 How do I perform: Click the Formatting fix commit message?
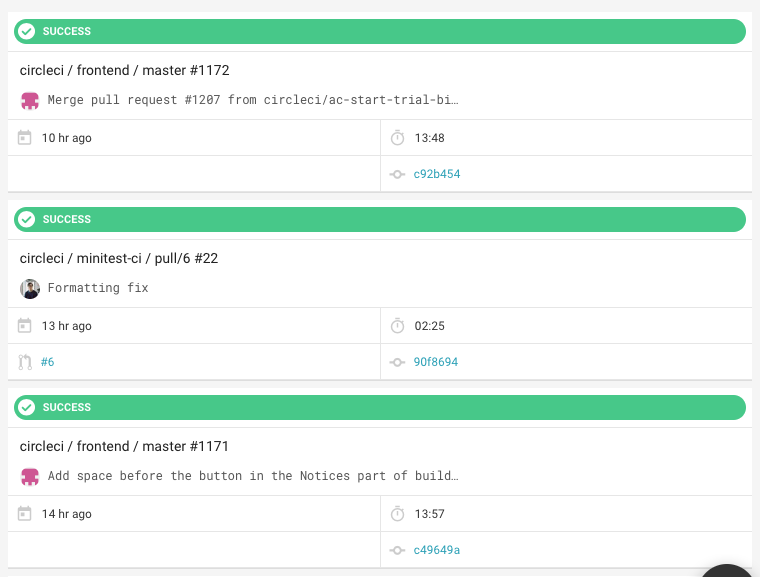[98, 288]
